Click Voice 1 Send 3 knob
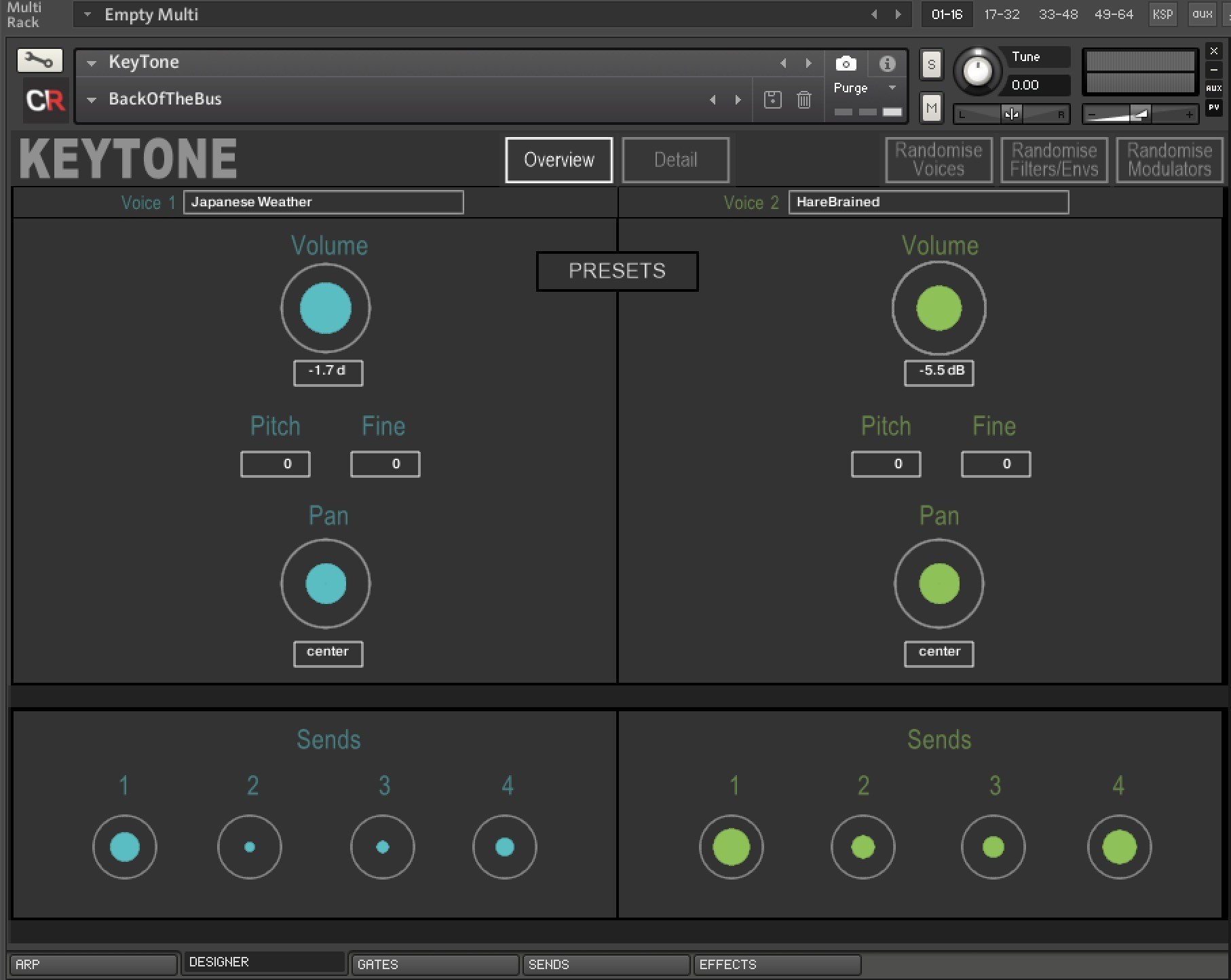The width and height of the screenshot is (1231, 980). tap(383, 847)
